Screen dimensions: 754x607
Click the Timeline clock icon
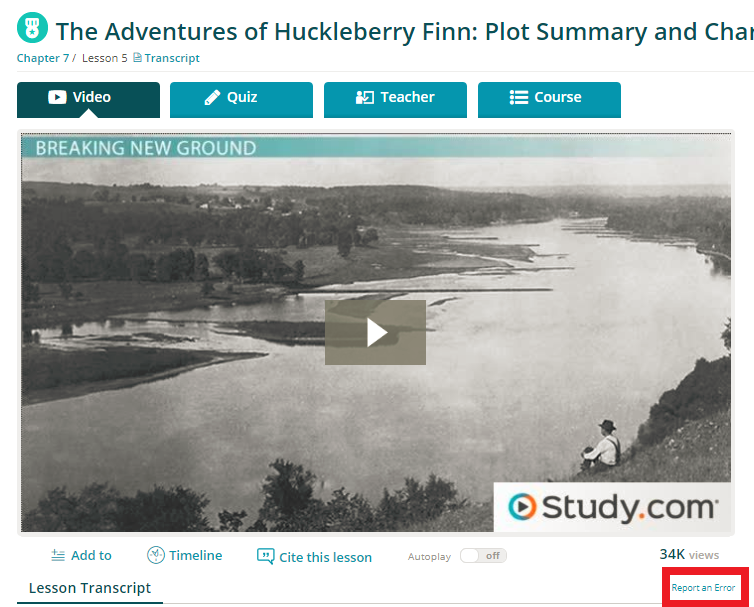pyautogui.click(x=156, y=555)
